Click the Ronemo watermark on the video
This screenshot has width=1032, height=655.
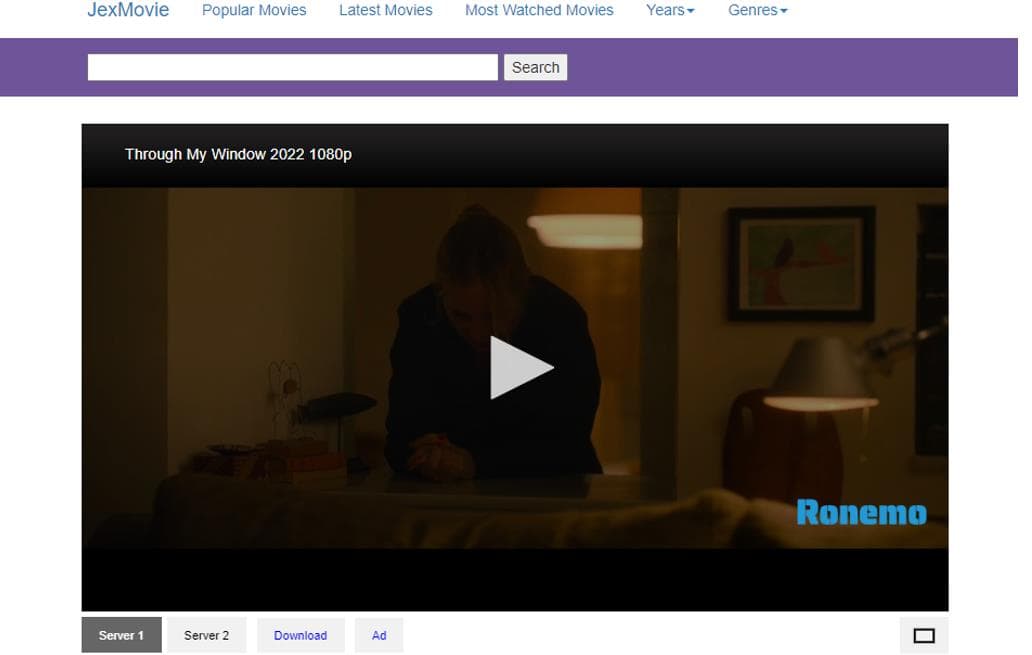tap(862, 511)
